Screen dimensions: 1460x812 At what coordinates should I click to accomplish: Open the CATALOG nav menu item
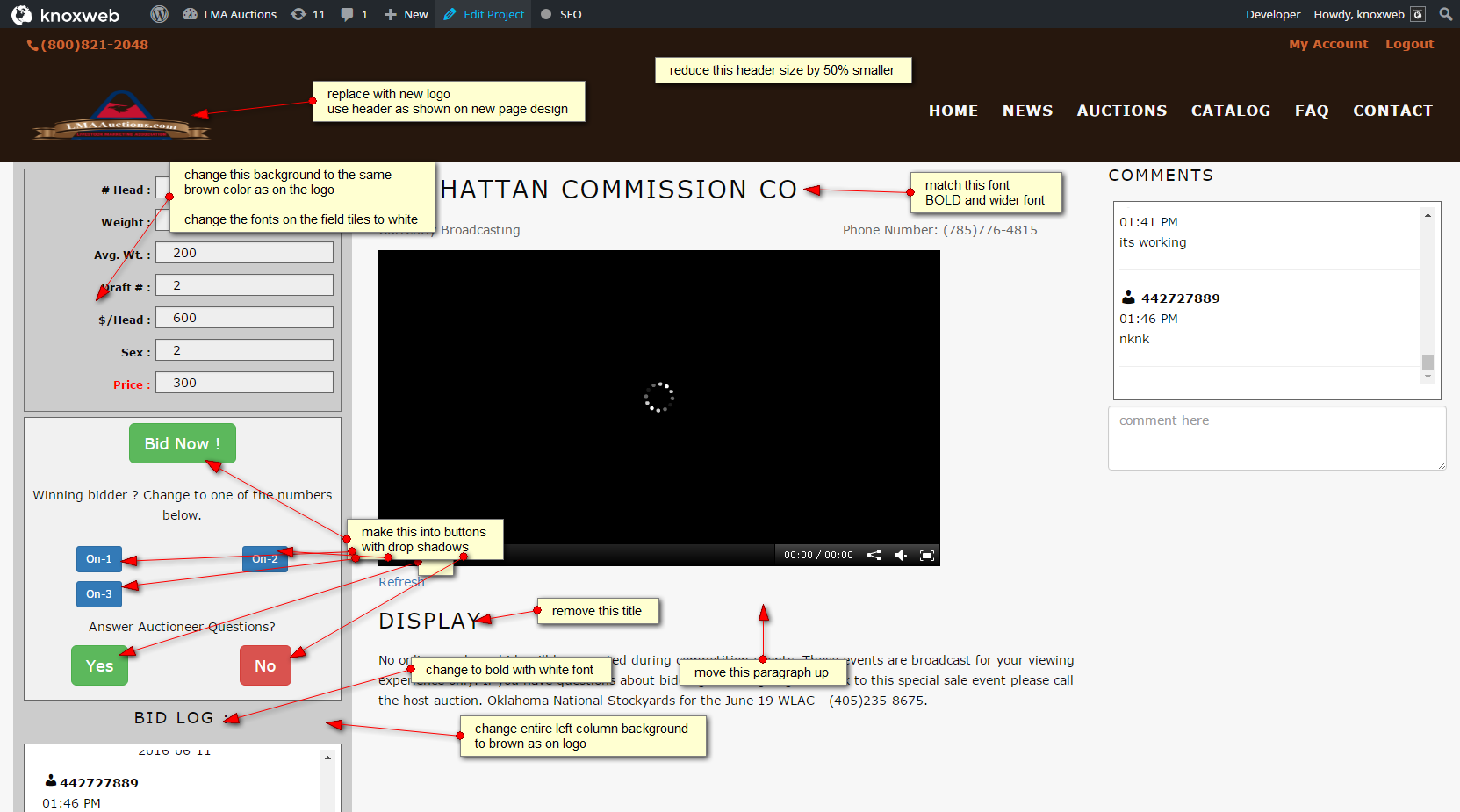point(1230,111)
